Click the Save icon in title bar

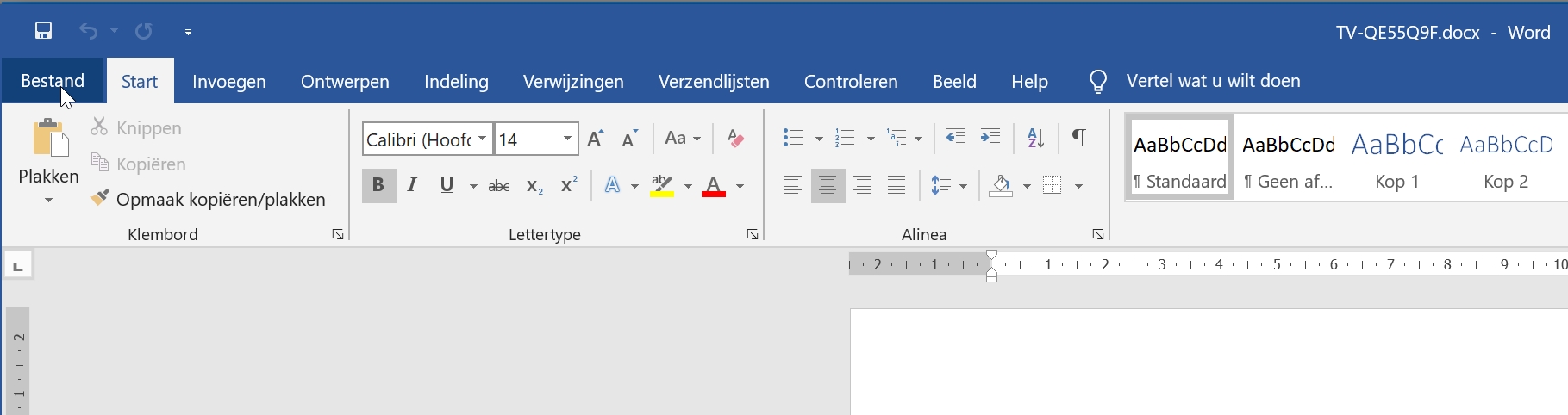point(43,32)
